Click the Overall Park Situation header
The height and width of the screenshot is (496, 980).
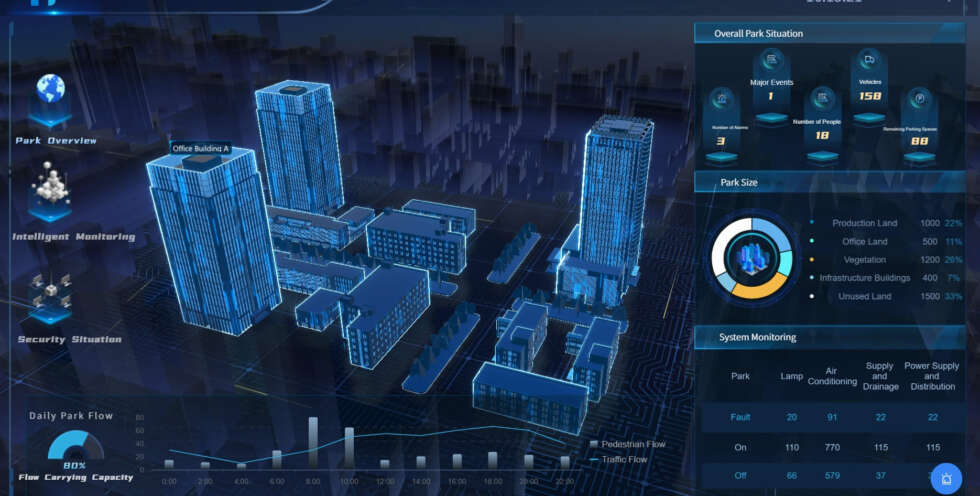[x=758, y=33]
